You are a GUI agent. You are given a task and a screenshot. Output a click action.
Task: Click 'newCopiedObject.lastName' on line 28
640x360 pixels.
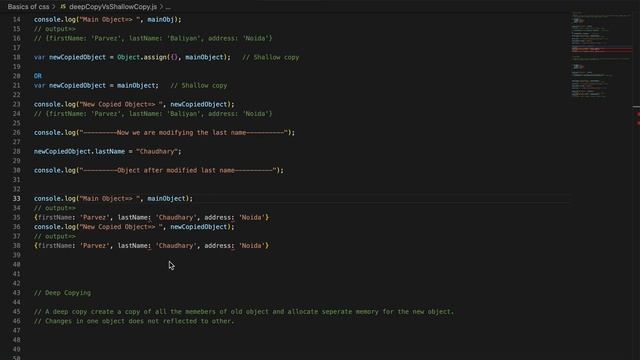(x=79, y=151)
